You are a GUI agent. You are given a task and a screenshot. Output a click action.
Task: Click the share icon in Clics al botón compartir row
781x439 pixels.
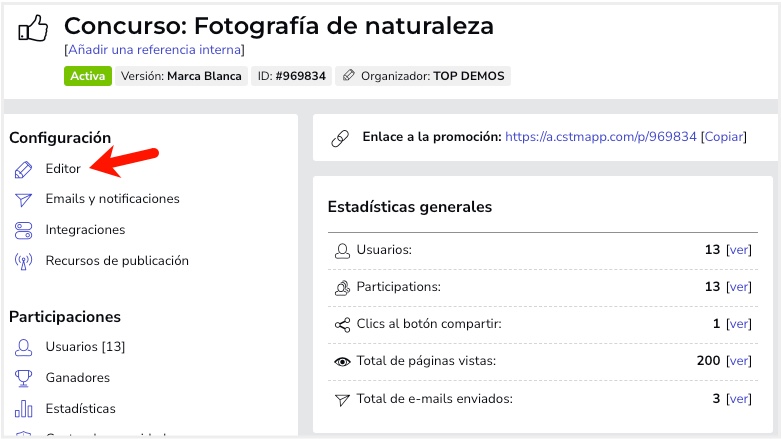point(342,325)
